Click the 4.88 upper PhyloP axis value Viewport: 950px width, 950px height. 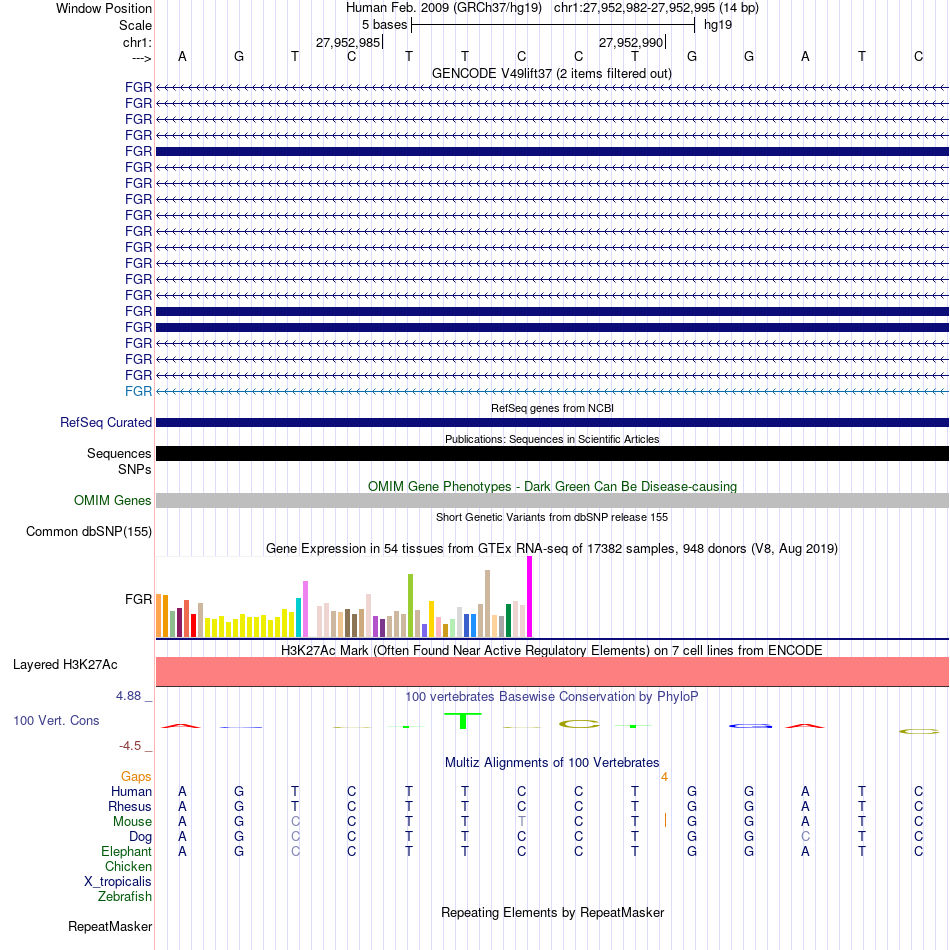coord(128,696)
